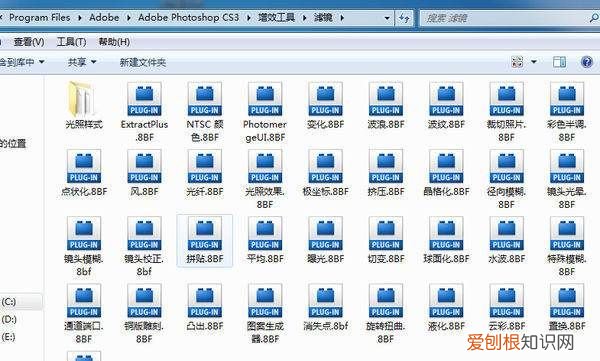Select the 光照效果.8BF plug-in file
The width and height of the screenshot is (600, 361).
pyautogui.click(x=265, y=178)
